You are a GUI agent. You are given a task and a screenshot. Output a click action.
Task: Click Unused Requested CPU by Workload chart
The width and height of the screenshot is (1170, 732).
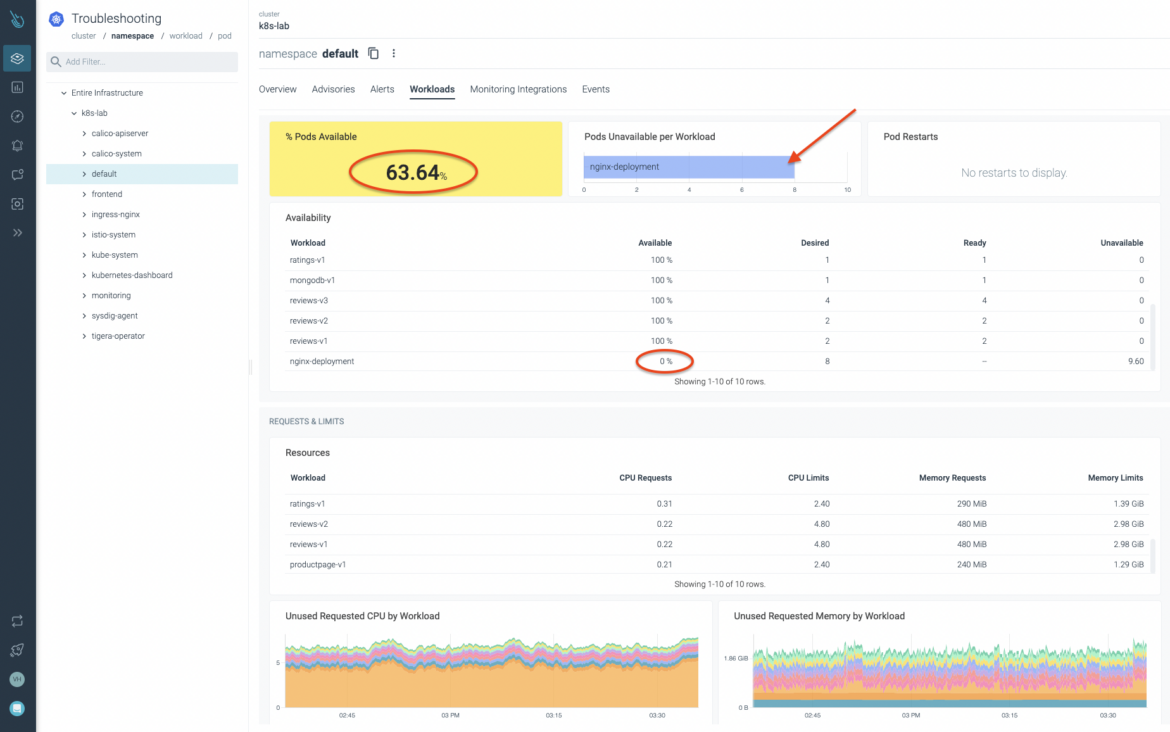click(x=491, y=672)
